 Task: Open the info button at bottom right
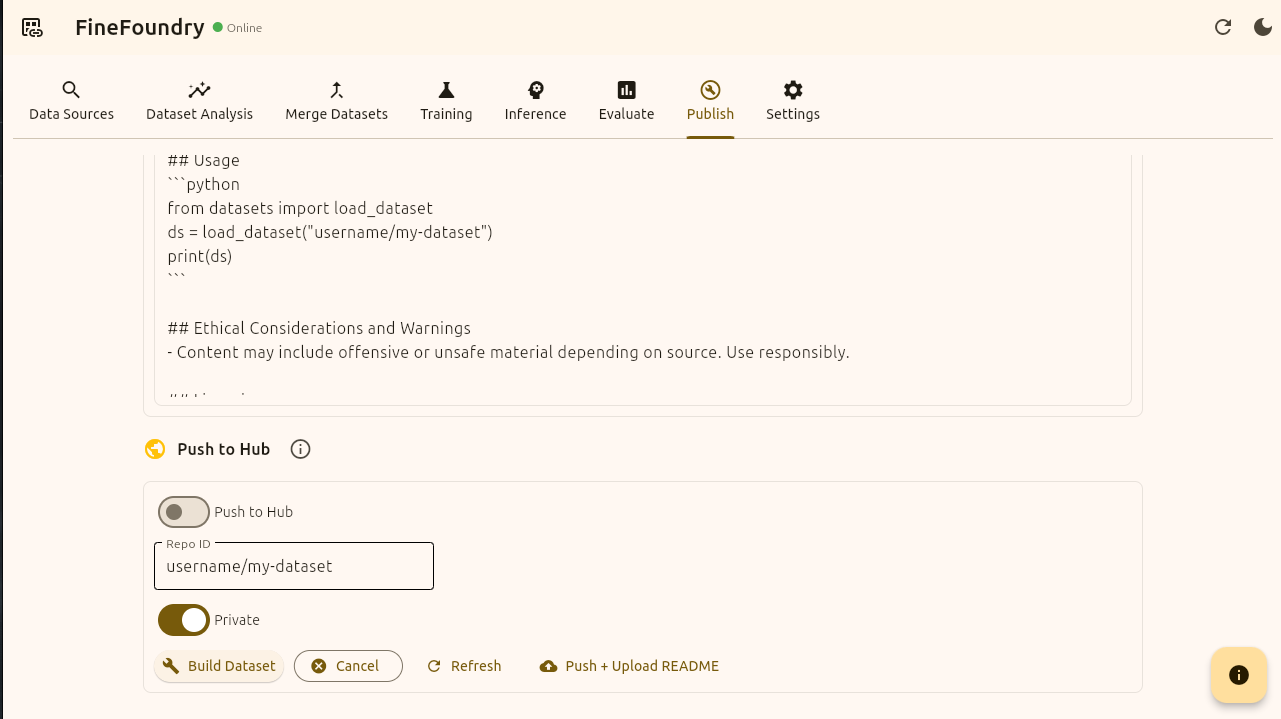pos(1239,675)
